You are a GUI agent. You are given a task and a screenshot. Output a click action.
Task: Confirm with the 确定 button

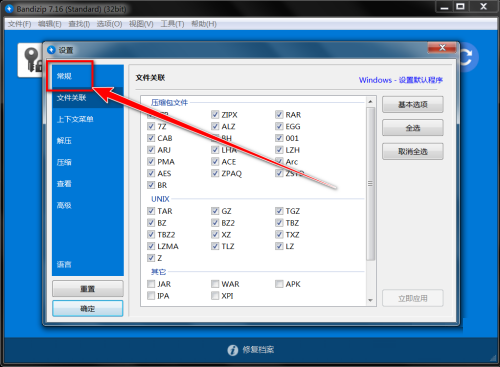(x=88, y=309)
